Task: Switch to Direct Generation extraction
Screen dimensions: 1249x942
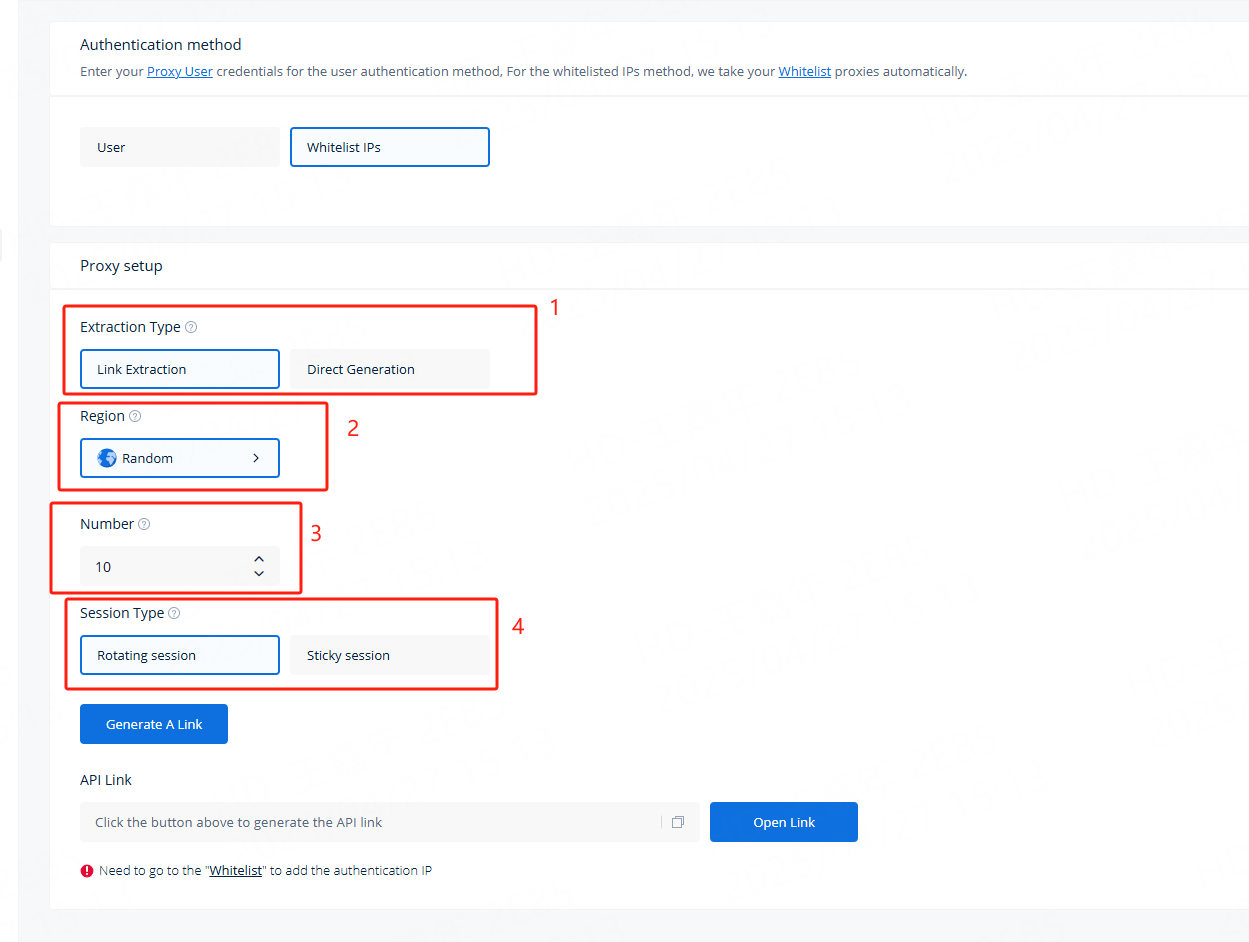Action: [389, 369]
